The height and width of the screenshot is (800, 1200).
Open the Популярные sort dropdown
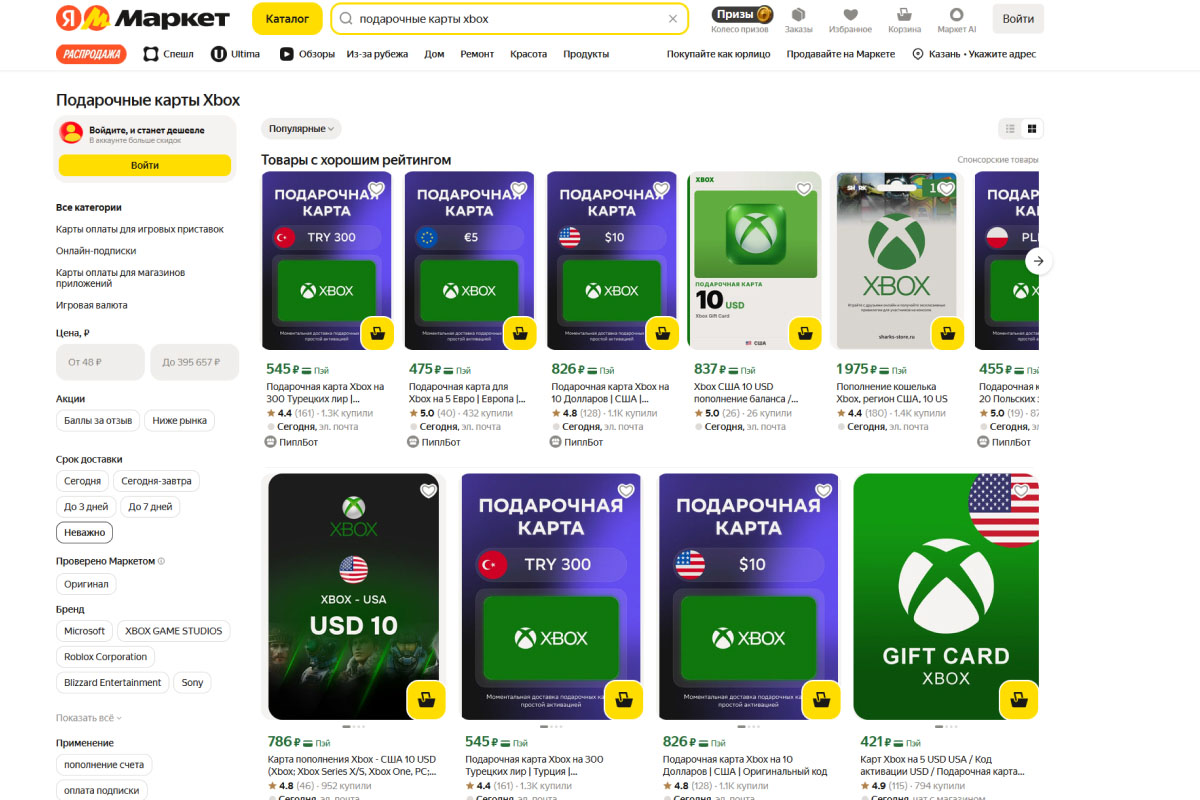coord(301,129)
